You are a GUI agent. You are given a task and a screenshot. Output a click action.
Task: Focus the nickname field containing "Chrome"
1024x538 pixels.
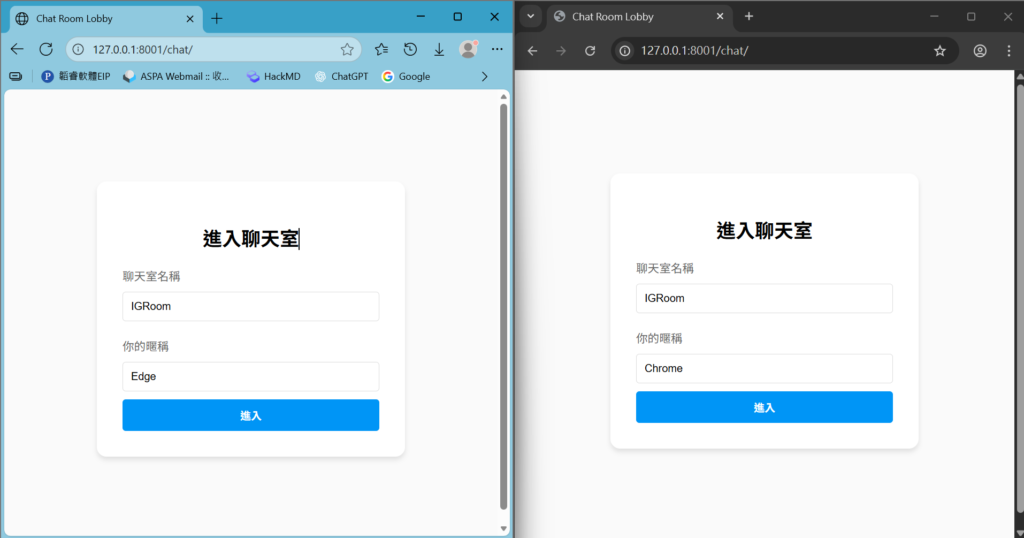(x=764, y=368)
